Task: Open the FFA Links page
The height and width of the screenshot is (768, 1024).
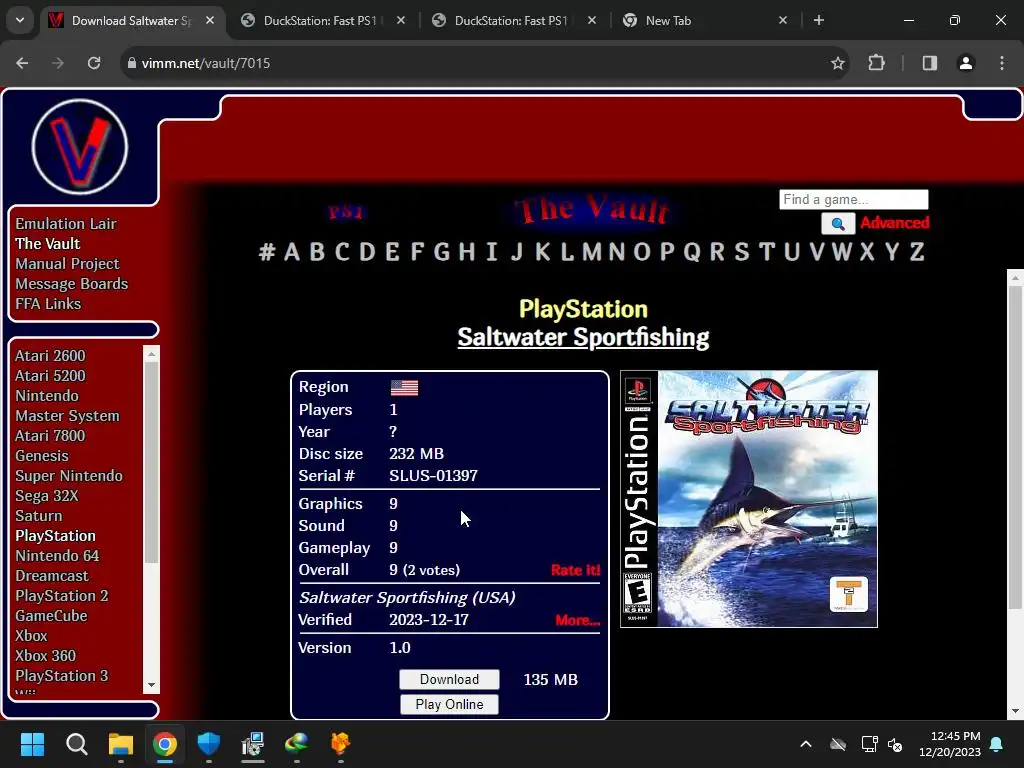Action: tap(48, 304)
